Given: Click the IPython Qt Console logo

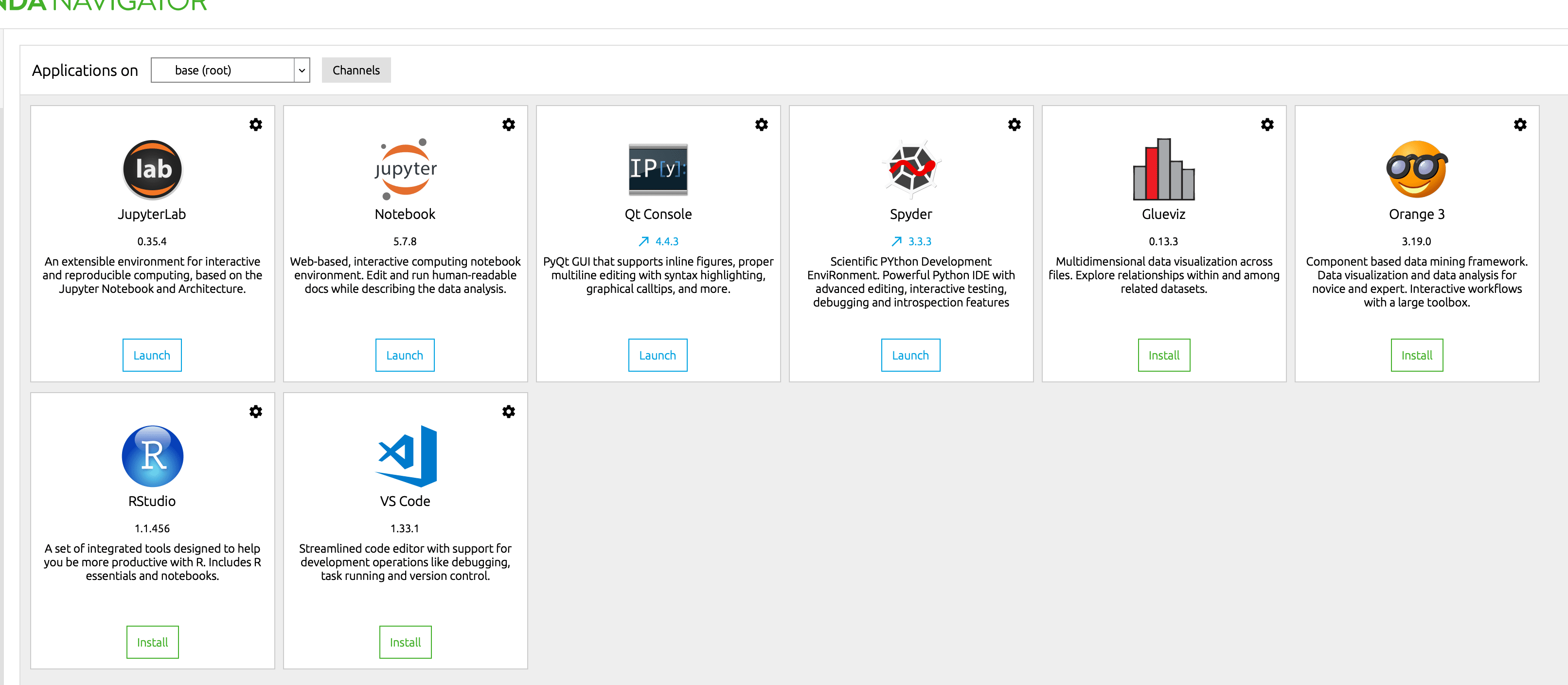Looking at the screenshot, I should coord(658,169).
